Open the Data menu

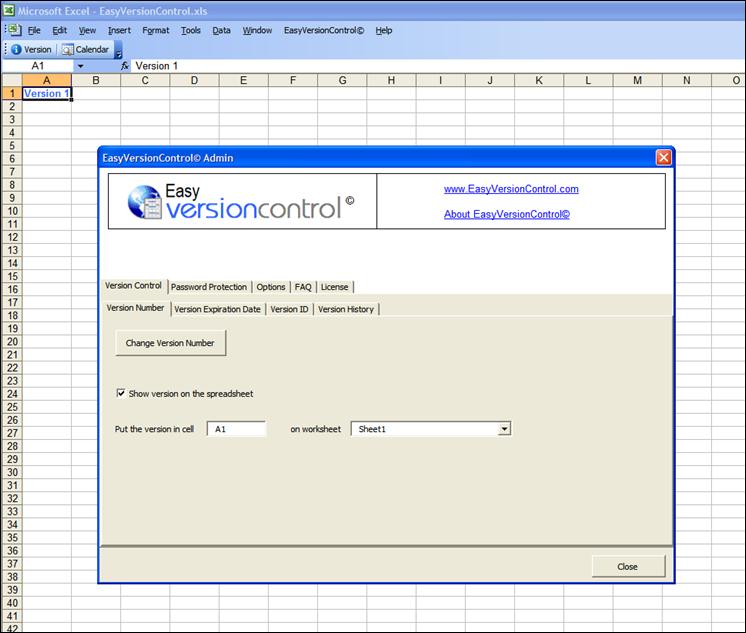[221, 30]
